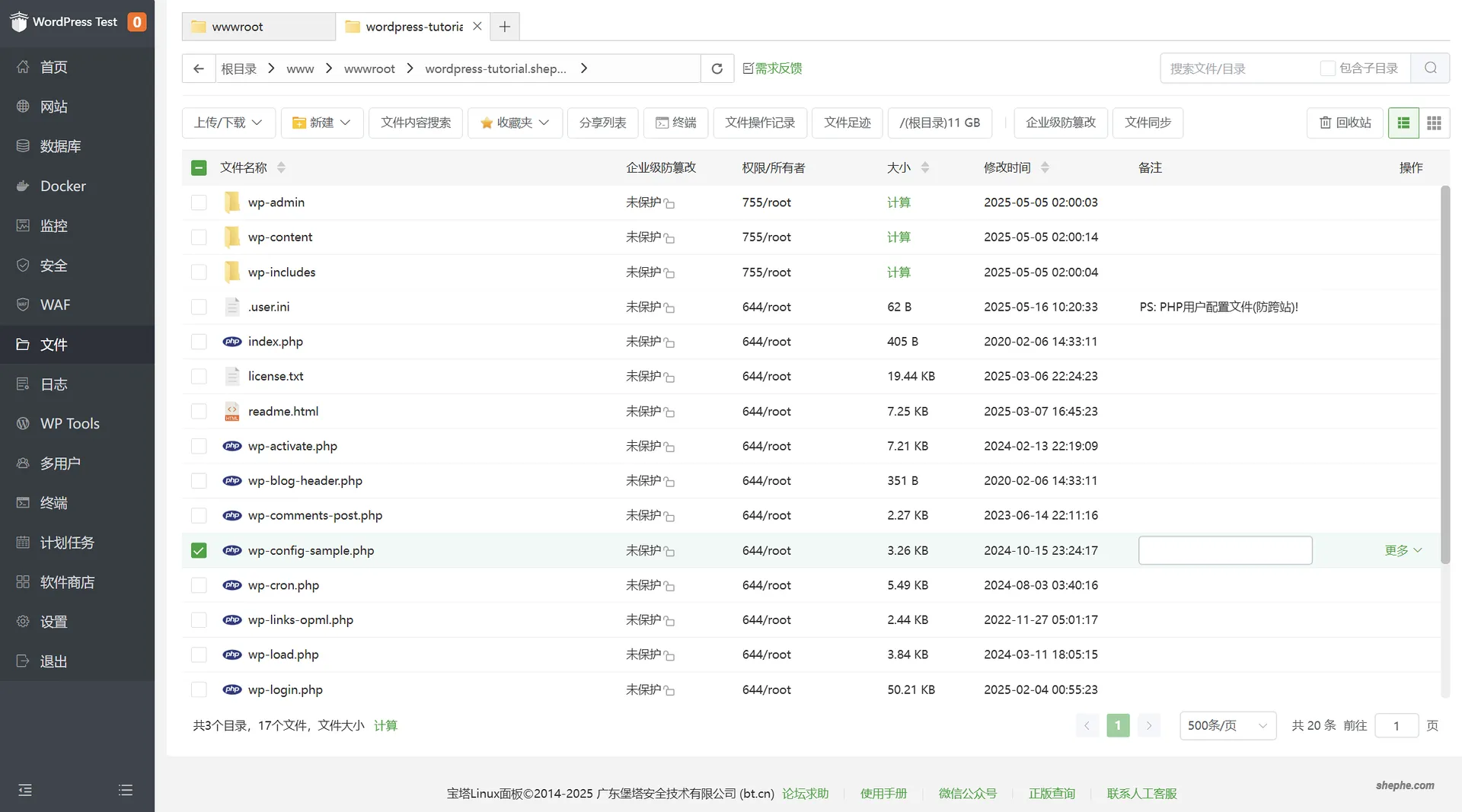The height and width of the screenshot is (812, 1462).
Task: Click the search magnifier icon
Action: [x=1430, y=68]
